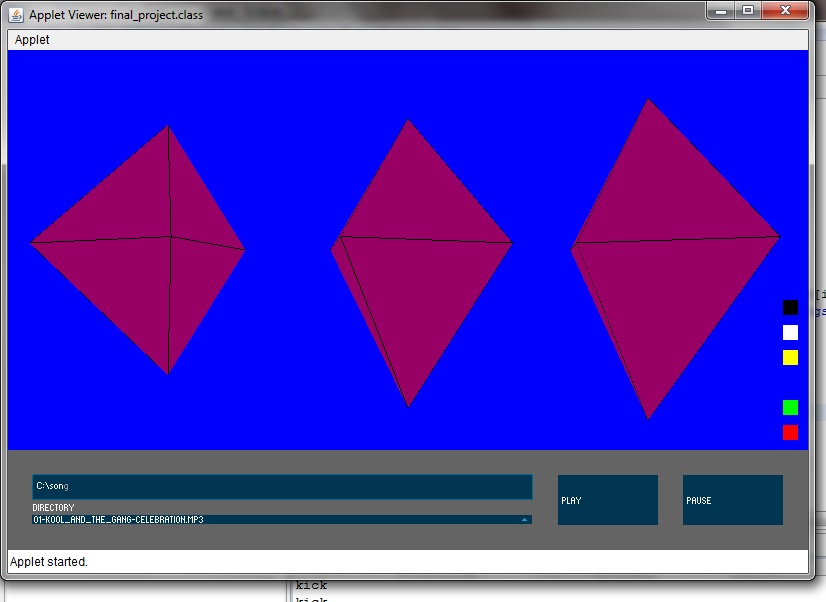Click the 'Applet started.' status bar

tap(50, 562)
